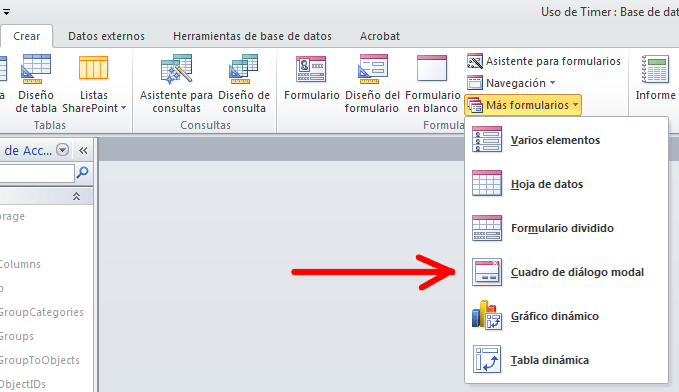Image resolution: width=679 pixels, height=392 pixels.
Task: Open Herramientas de base de datos tab
Action: [252, 36]
